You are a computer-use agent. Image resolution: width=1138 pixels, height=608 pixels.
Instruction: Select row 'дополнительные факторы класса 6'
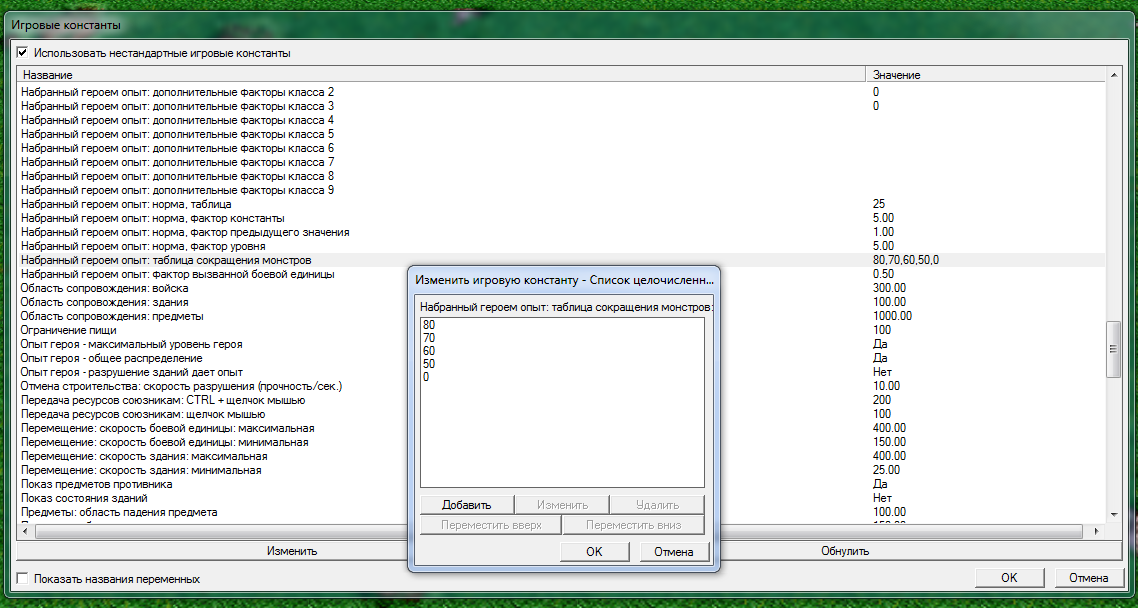[561, 148]
